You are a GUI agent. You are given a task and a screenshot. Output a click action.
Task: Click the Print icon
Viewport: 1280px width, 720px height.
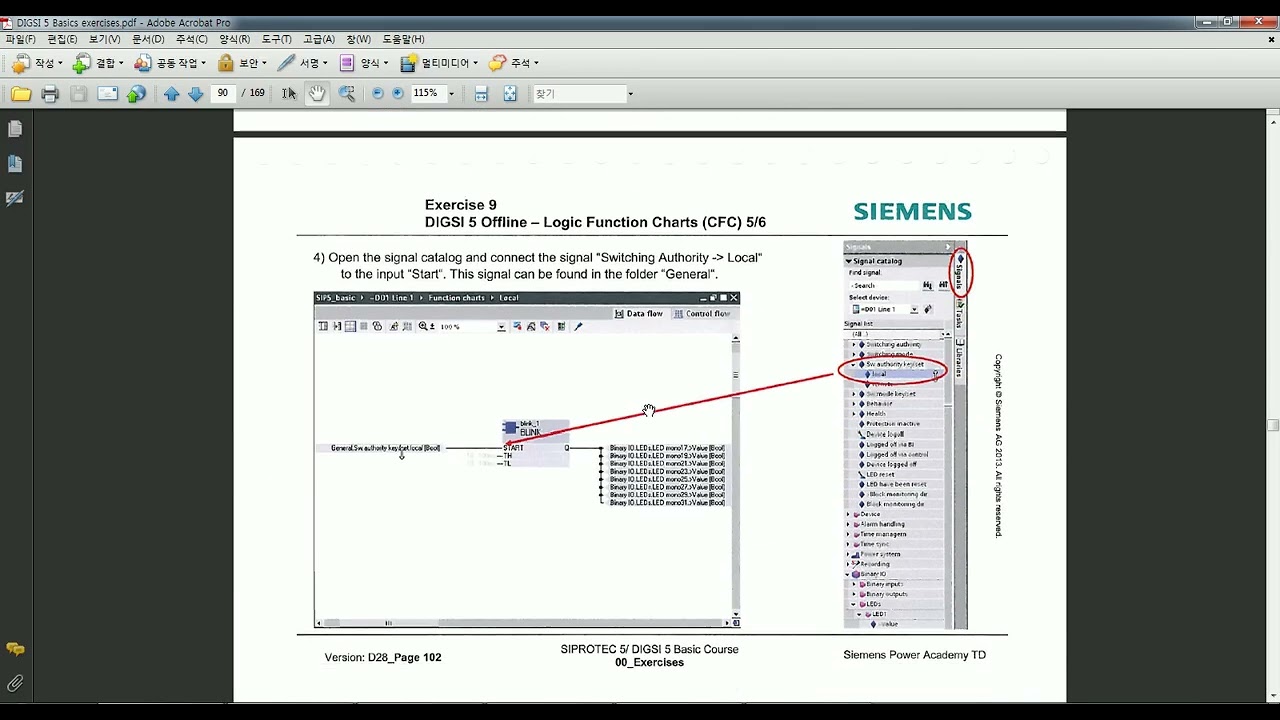click(x=50, y=93)
